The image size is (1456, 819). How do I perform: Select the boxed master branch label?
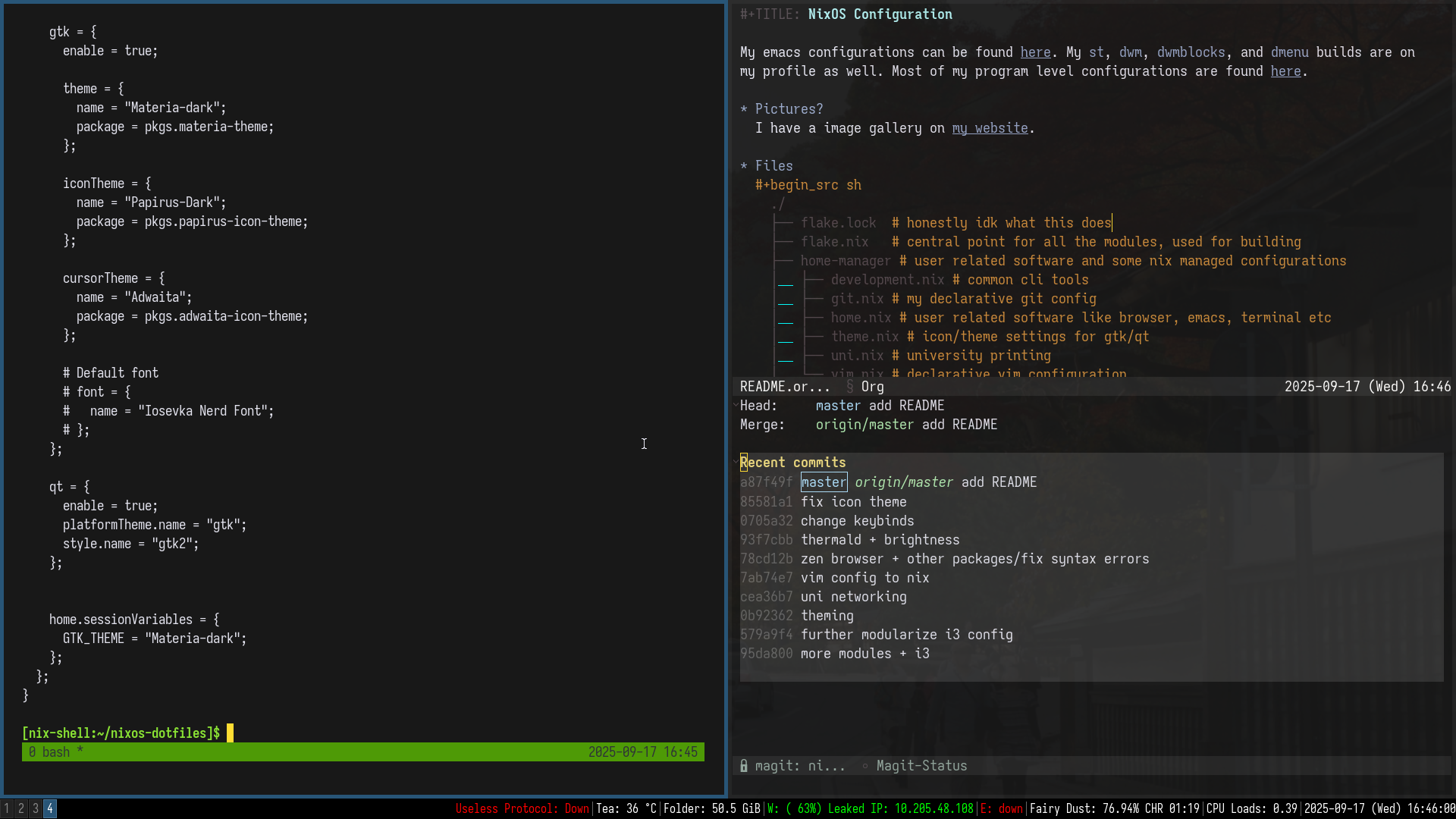[824, 482]
